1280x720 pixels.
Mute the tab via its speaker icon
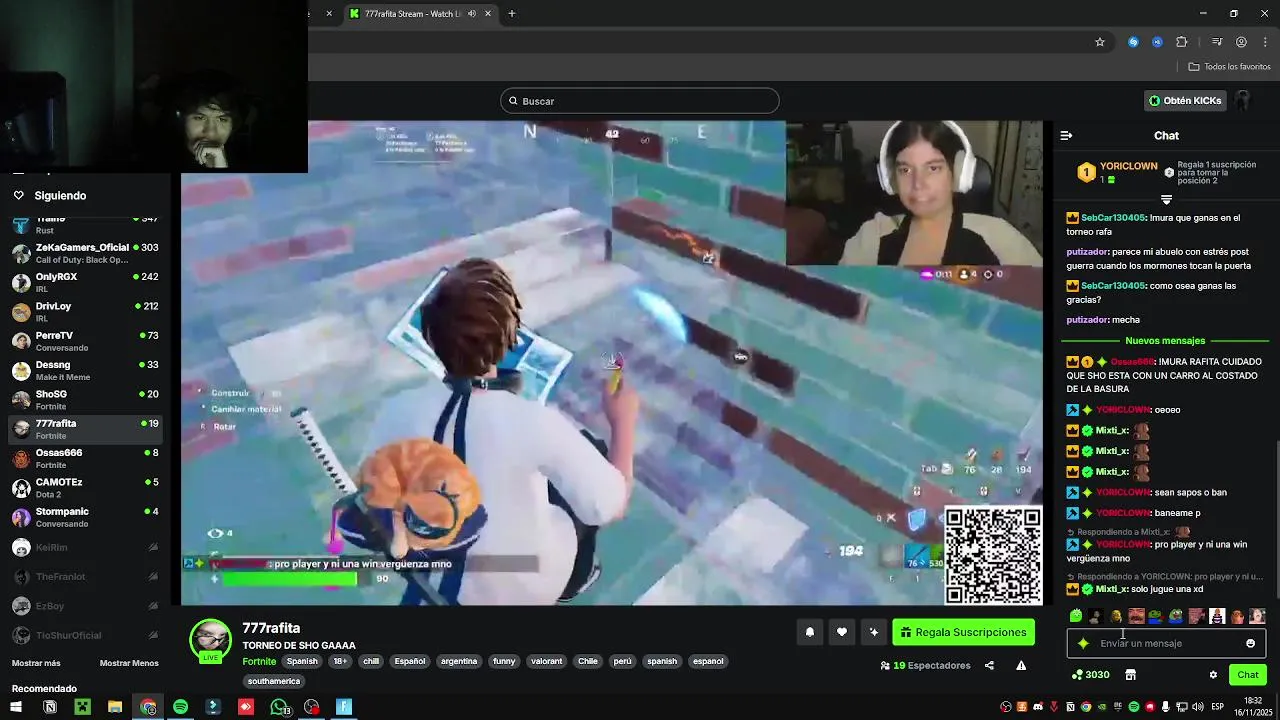tap(472, 14)
